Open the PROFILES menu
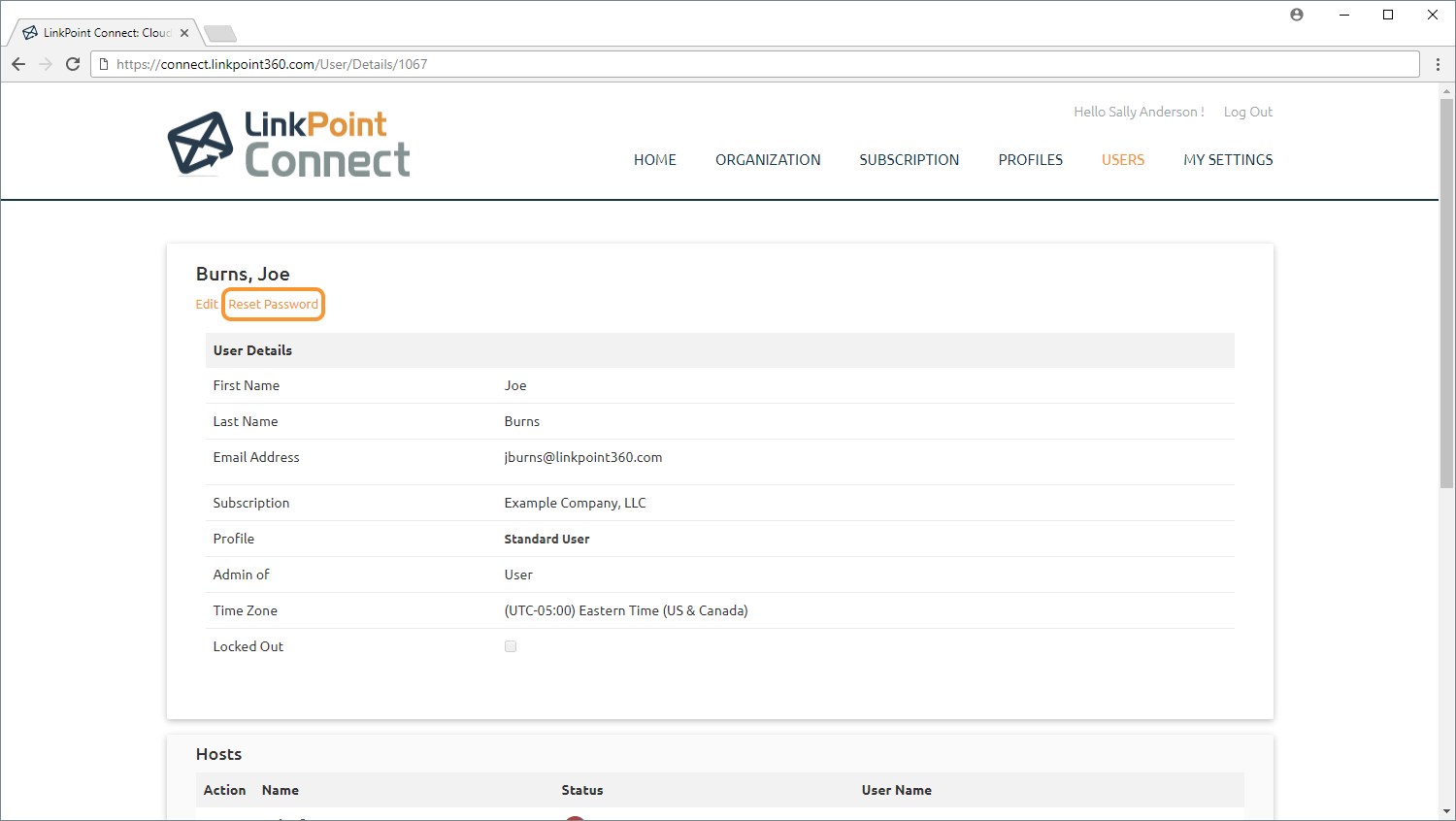Screen dimensions: 1456x821 click(x=1031, y=160)
